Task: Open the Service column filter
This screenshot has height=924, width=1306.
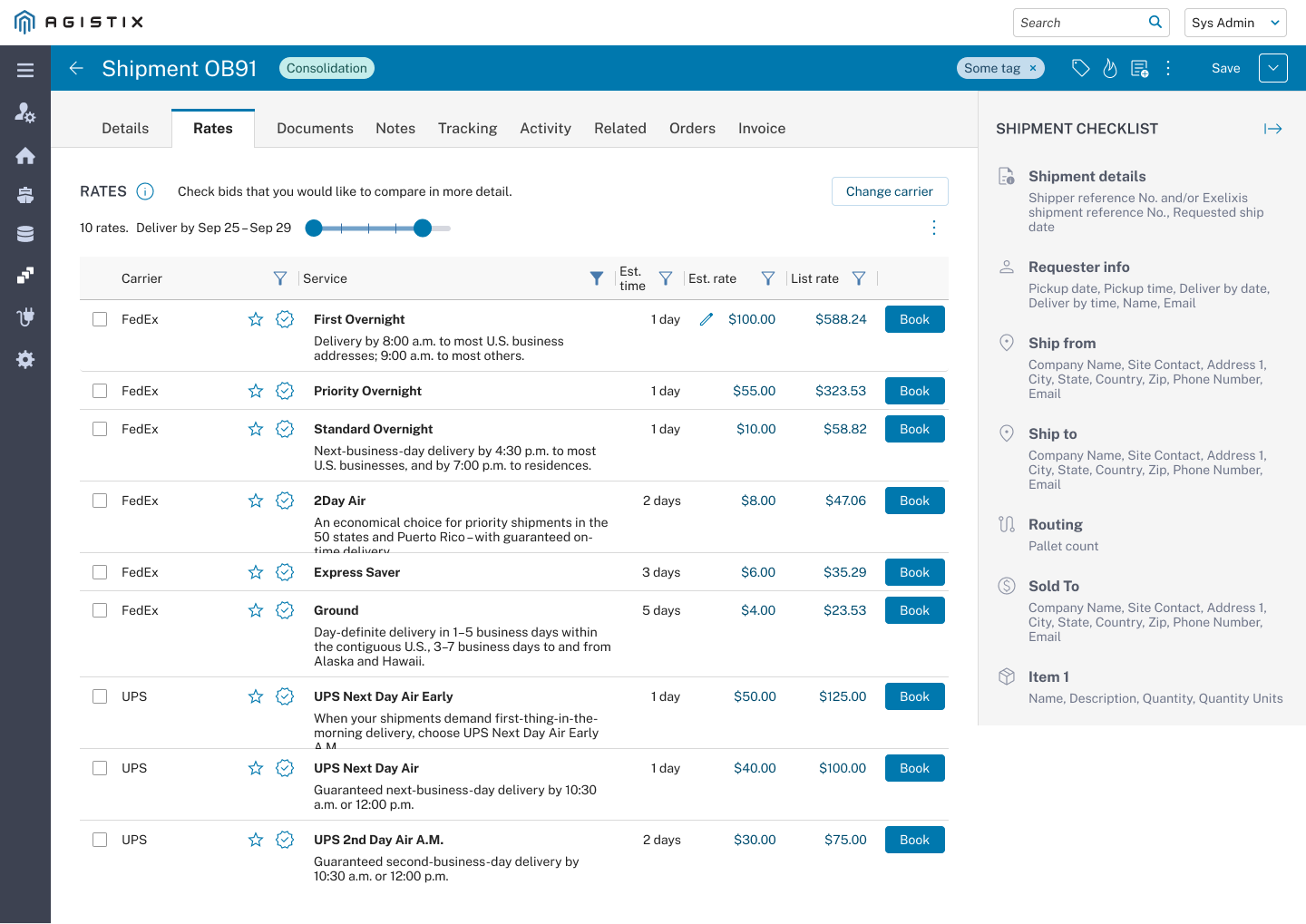Action: (x=596, y=278)
